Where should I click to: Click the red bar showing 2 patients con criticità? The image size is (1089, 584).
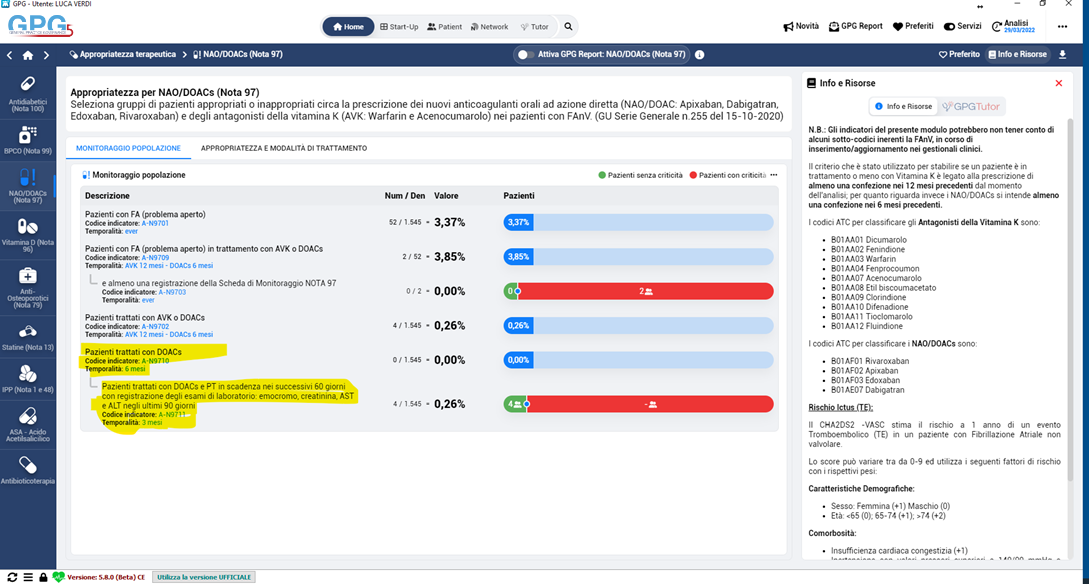click(x=646, y=291)
